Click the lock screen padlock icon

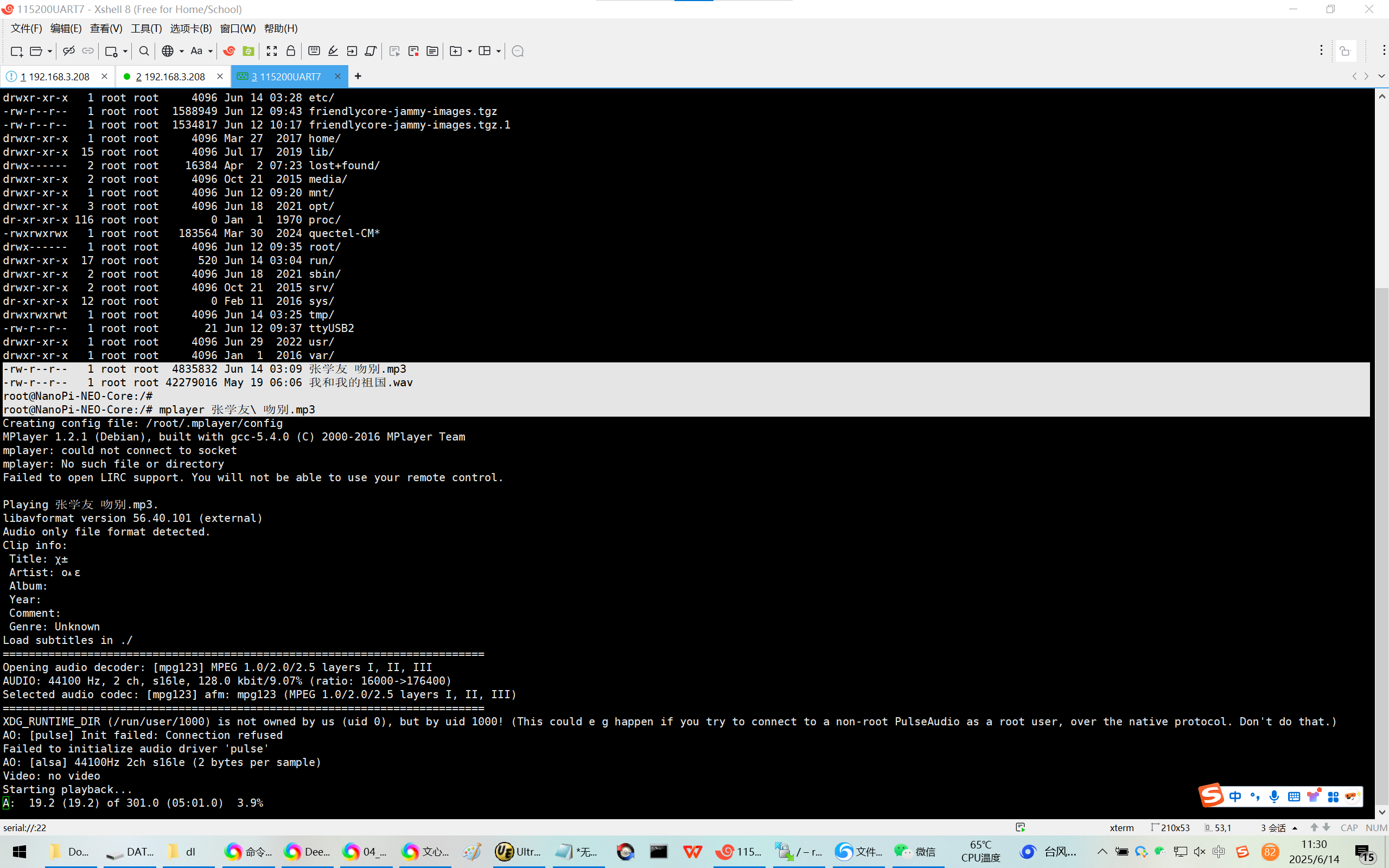(290, 51)
